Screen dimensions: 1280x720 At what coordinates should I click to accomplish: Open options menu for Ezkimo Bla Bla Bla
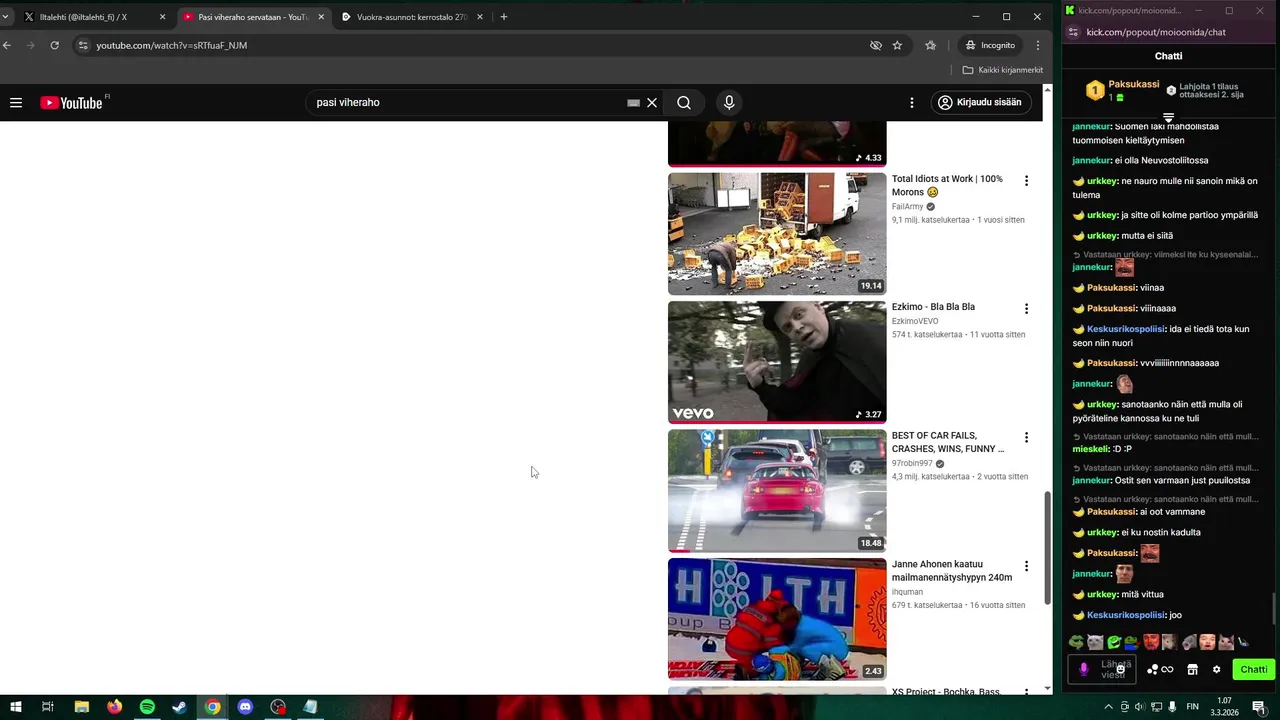click(1026, 309)
